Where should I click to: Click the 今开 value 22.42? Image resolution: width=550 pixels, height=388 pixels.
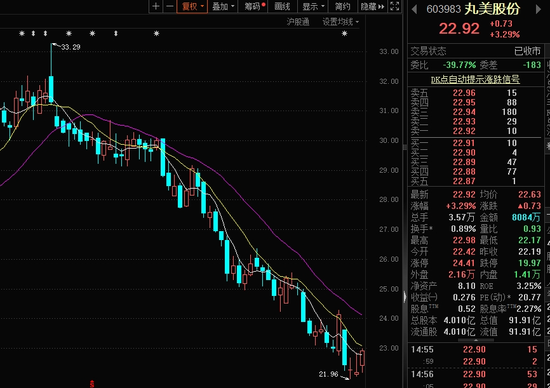(x=464, y=252)
